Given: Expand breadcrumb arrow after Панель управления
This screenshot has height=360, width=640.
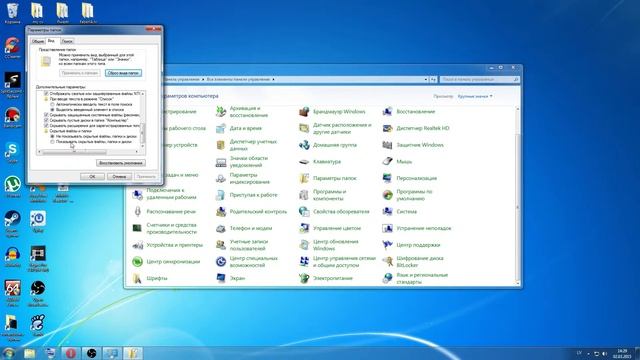Looking at the screenshot, I should pyautogui.click(x=203, y=79).
